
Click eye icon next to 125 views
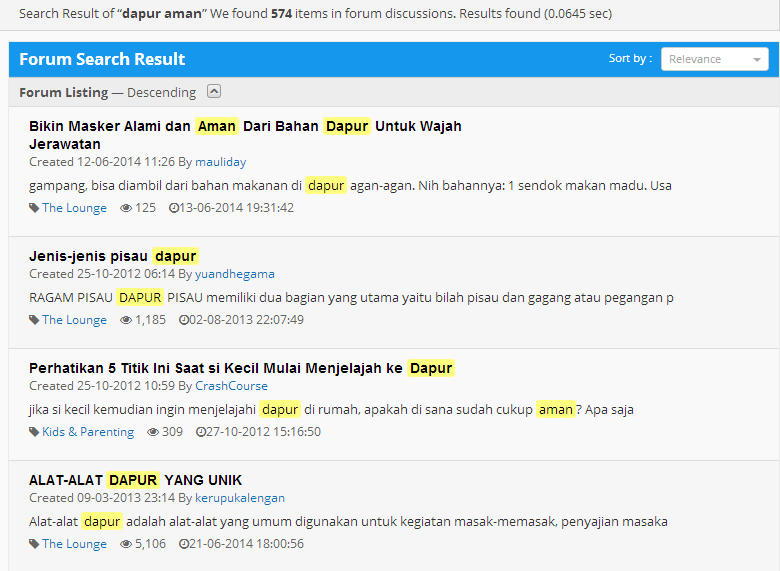click(x=126, y=208)
